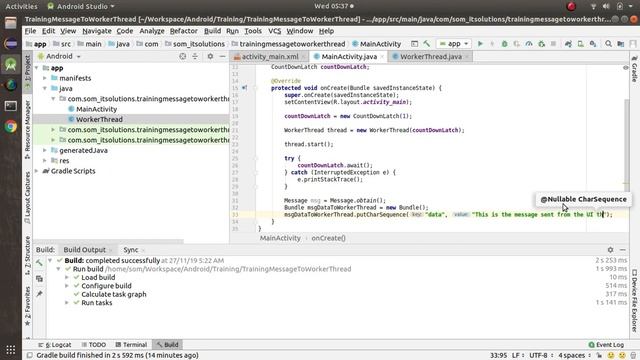Screen dimensions: 640x360
Task: Switch to the activity_main.xml editor tab
Action: point(269,57)
